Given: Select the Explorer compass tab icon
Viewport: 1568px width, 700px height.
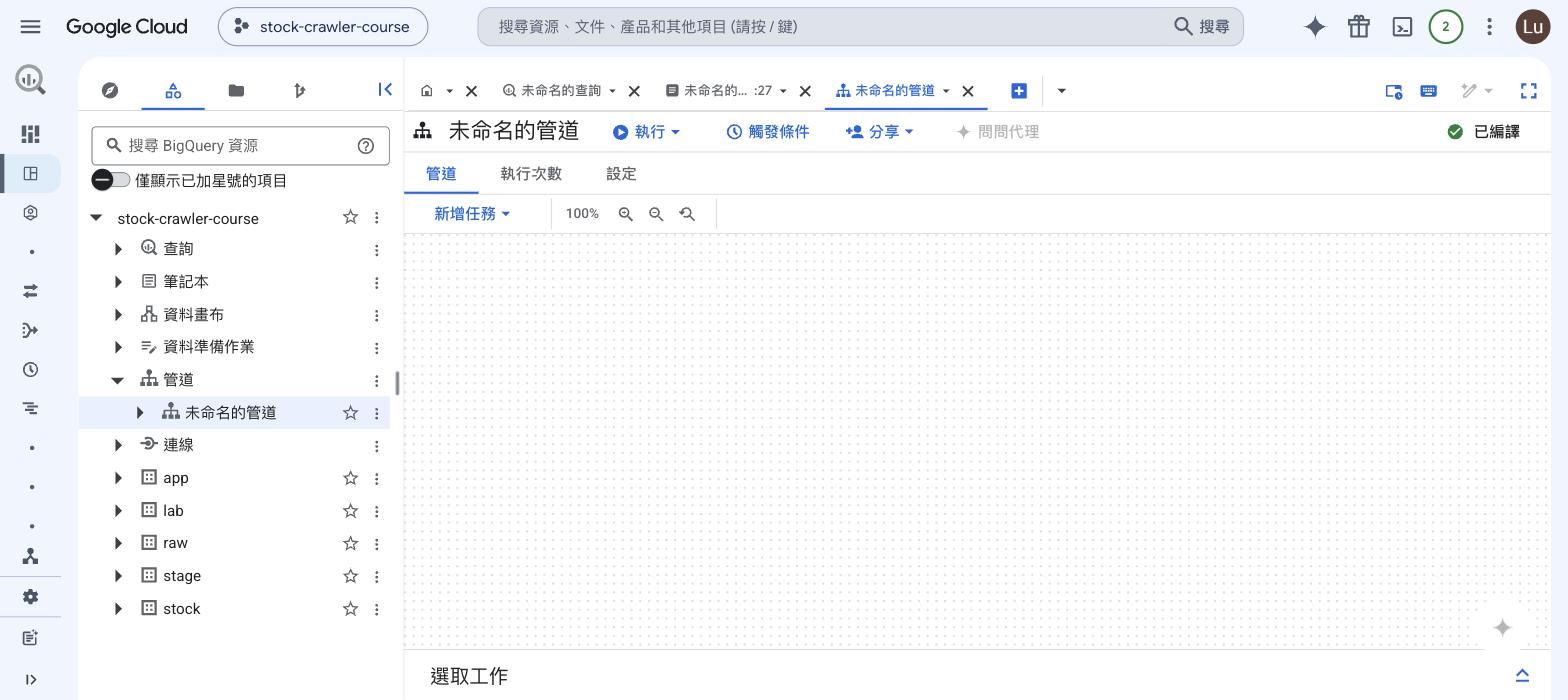Looking at the screenshot, I should tap(110, 90).
